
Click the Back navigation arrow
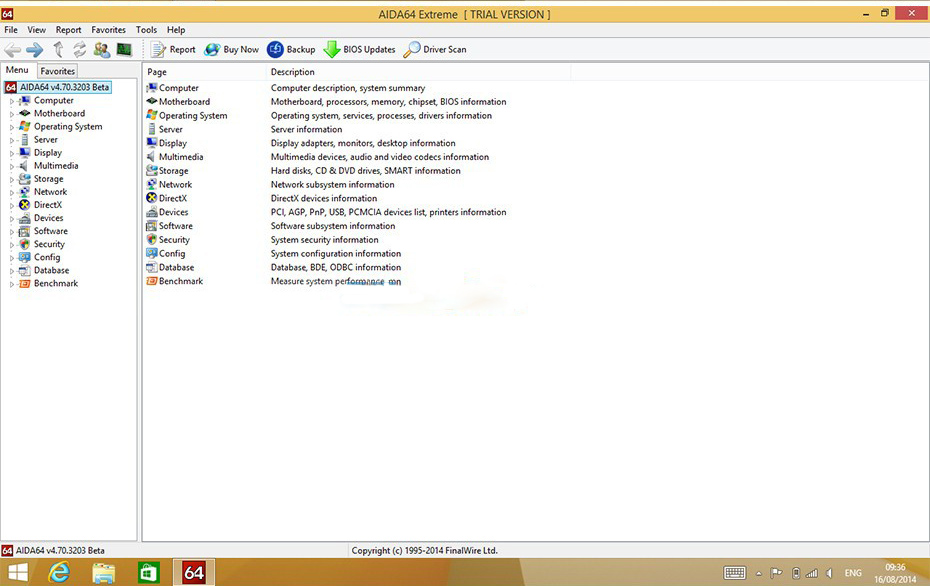(12, 50)
